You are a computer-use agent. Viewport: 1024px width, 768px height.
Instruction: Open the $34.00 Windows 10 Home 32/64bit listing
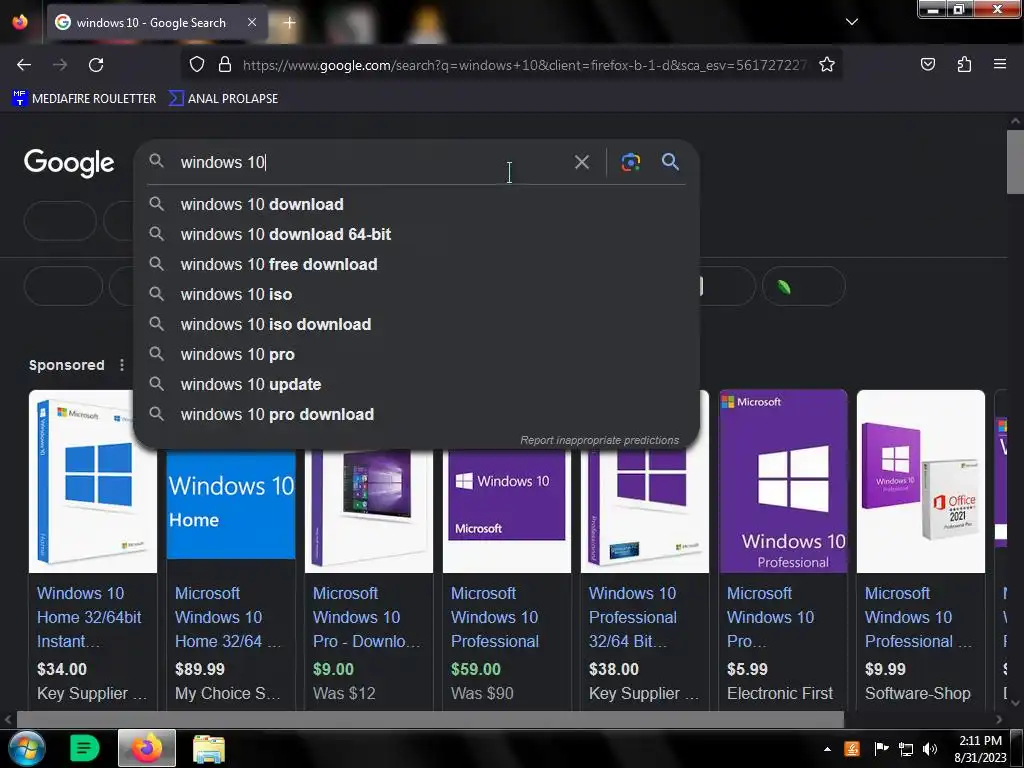[89, 617]
